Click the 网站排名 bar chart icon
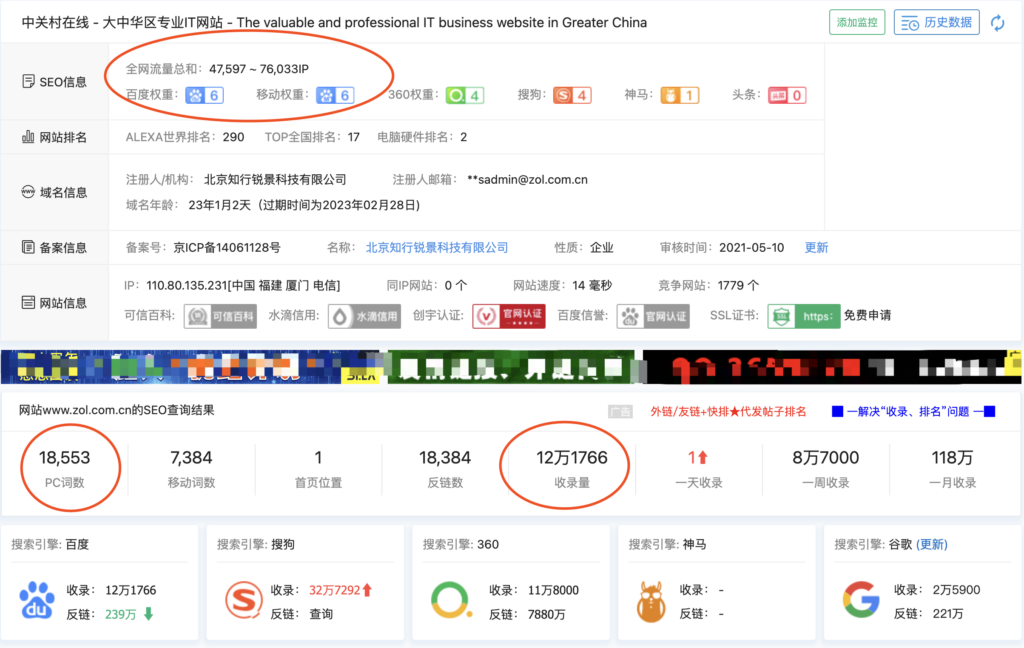The width and height of the screenshot is (1024, 648). pyautogui.click(x=28, y=137)
